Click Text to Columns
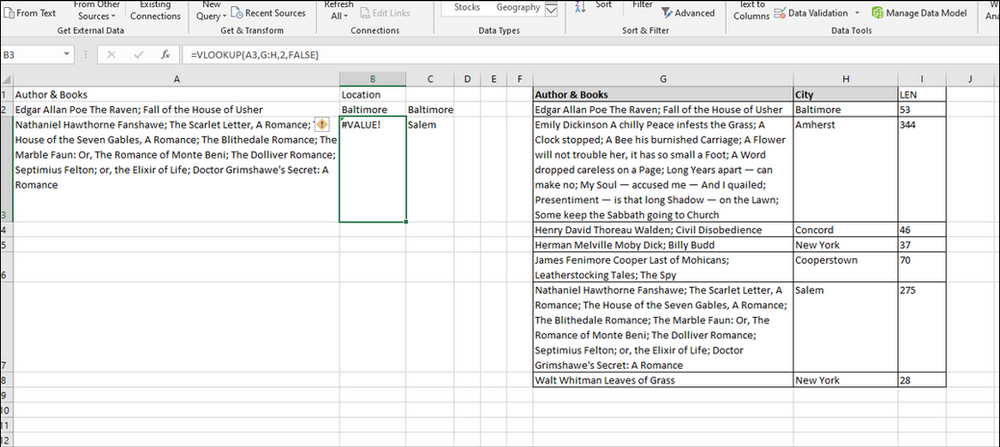1000x447 pixels. (751, 11)
